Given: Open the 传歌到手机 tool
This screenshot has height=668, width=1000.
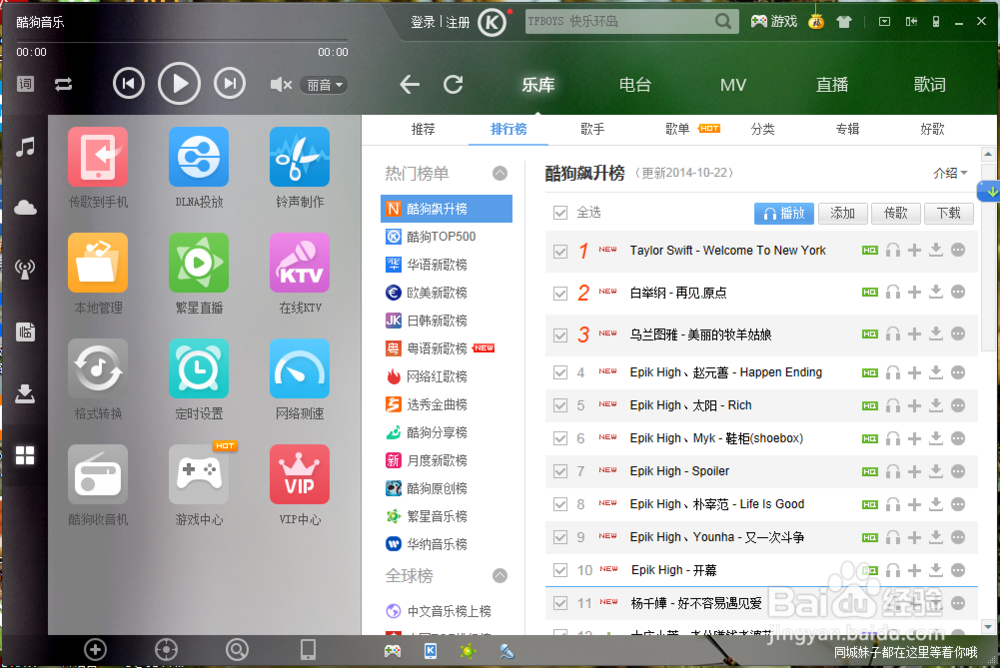Looking at the screenshot, I should click(x=98, y=157).
